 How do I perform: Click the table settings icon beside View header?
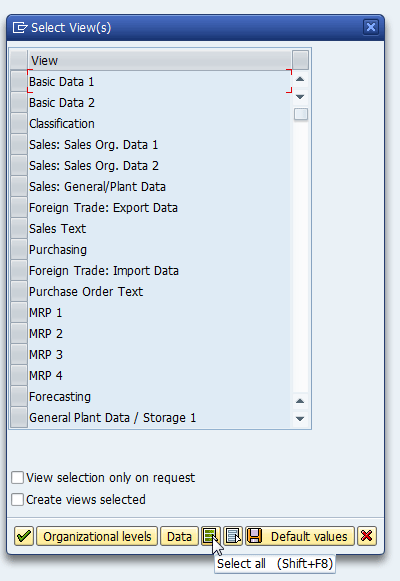300,60
